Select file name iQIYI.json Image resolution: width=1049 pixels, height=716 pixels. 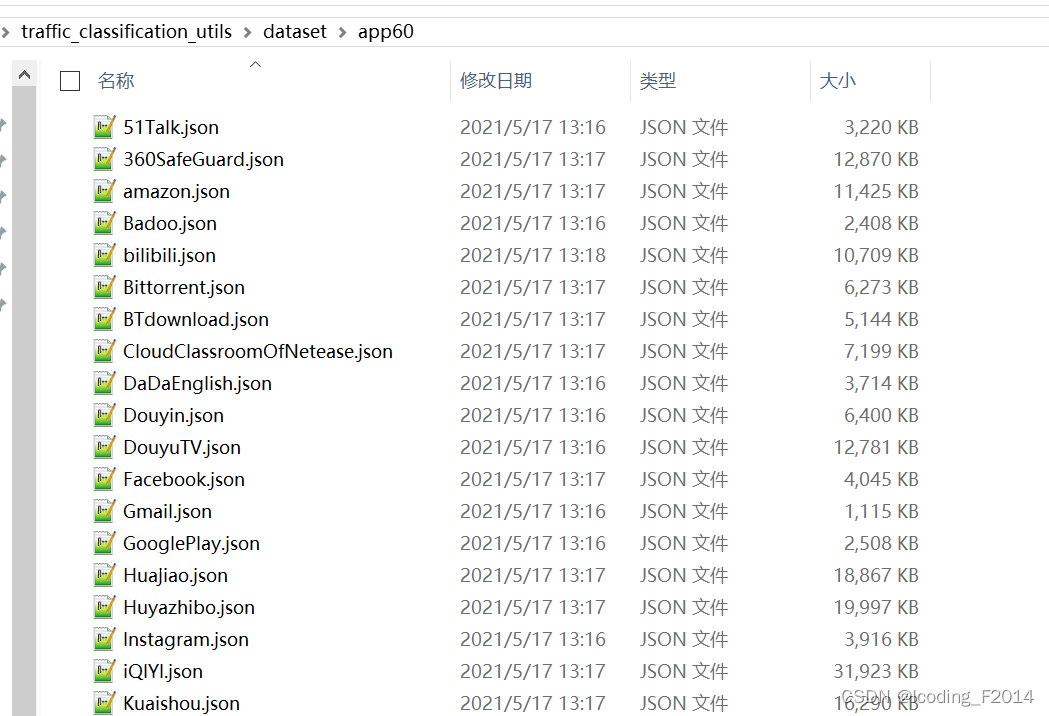163,671
